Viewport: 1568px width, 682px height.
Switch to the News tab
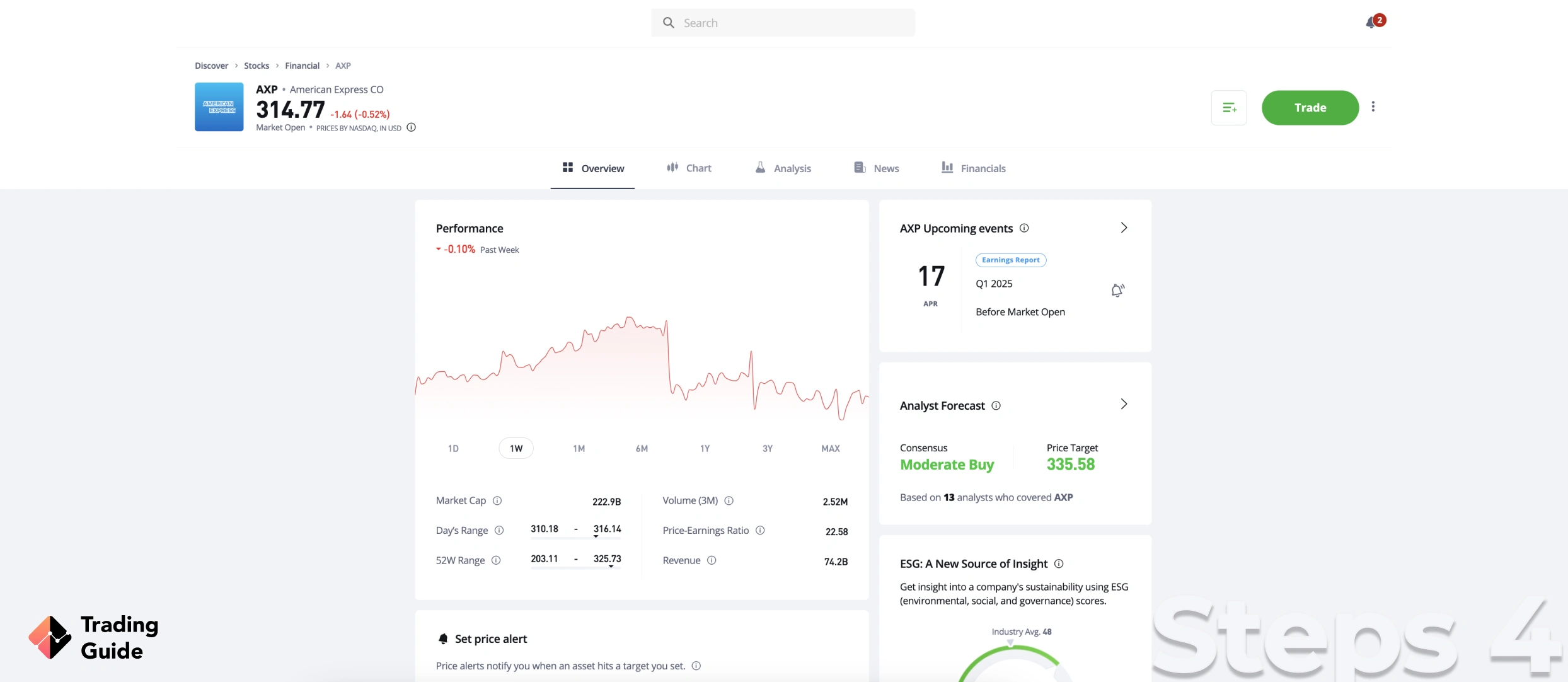[x=877, y=168]
